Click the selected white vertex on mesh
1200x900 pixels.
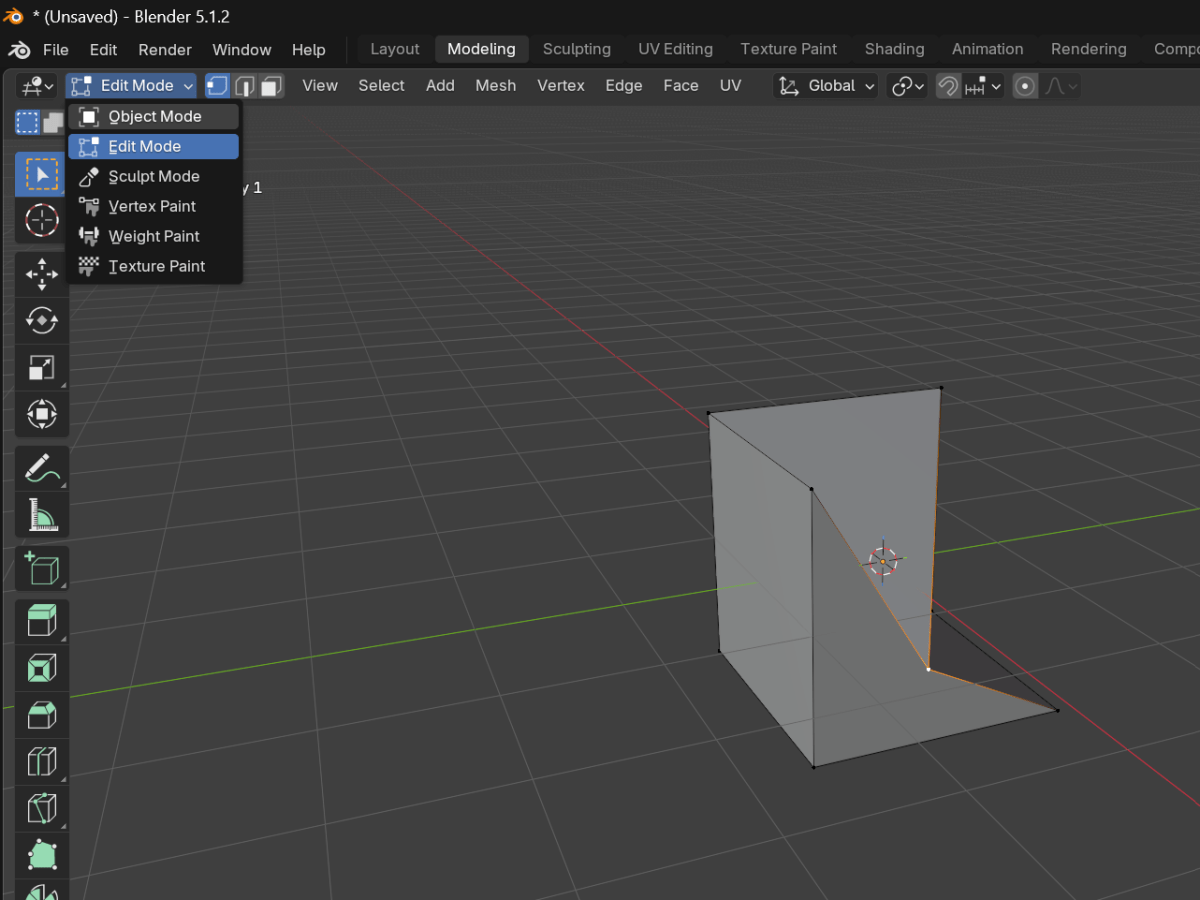point(928,669)
